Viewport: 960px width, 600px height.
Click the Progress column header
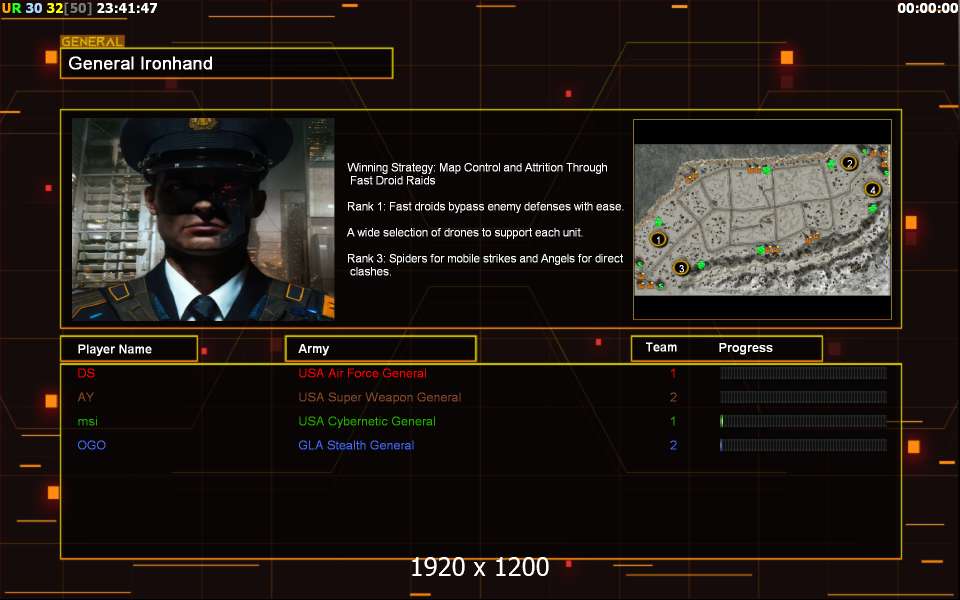[x=745, y=348]
